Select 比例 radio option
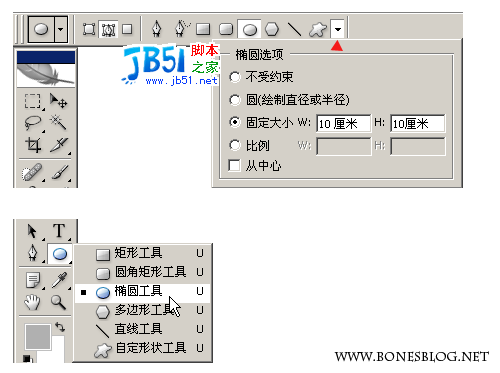 235,145
